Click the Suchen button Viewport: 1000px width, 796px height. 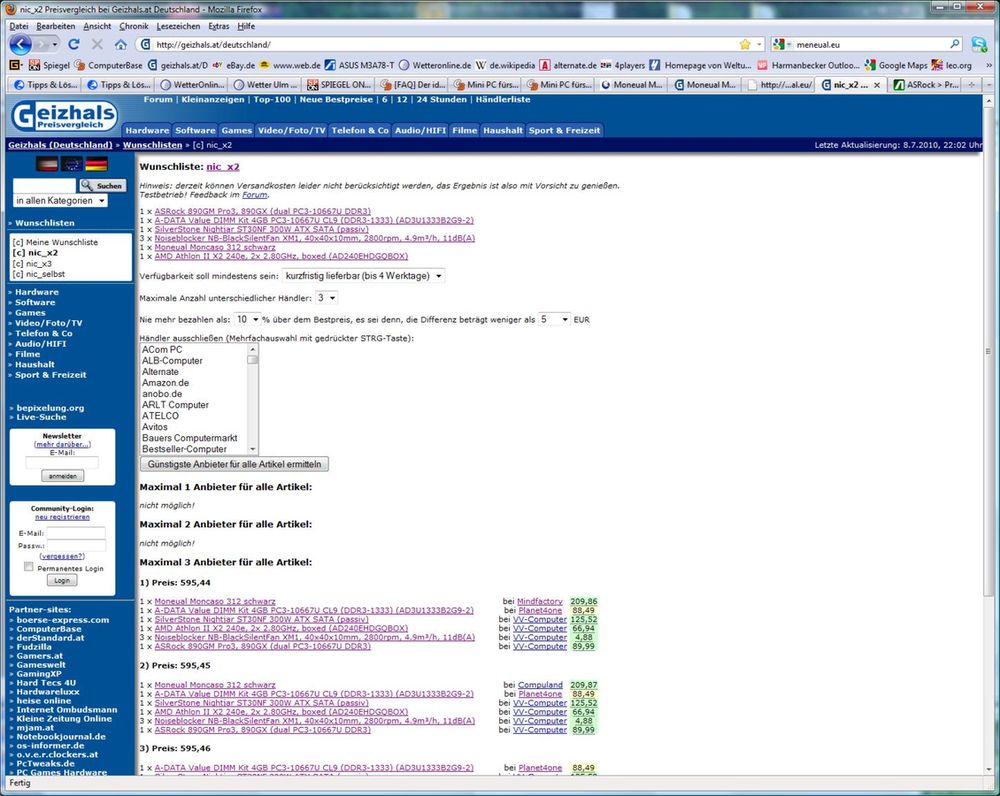(x=102, y=186)
